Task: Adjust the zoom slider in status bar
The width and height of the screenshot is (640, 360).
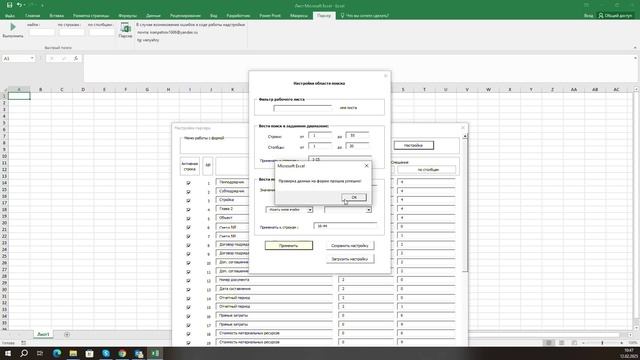Action: click(602, 343)
